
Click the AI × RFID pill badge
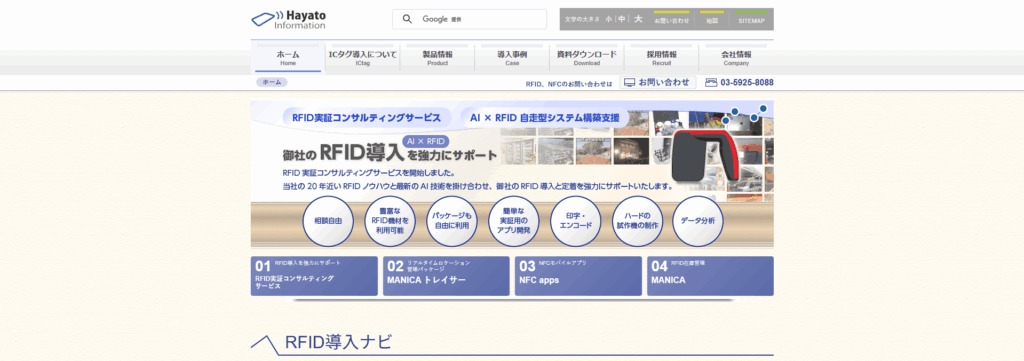pos(426,141)
